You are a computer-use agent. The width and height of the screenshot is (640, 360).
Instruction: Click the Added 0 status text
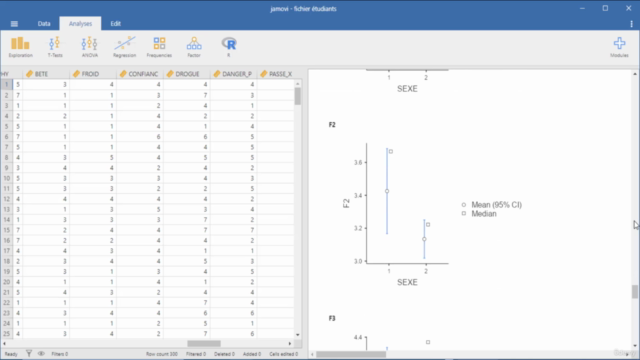pos(252,354)
